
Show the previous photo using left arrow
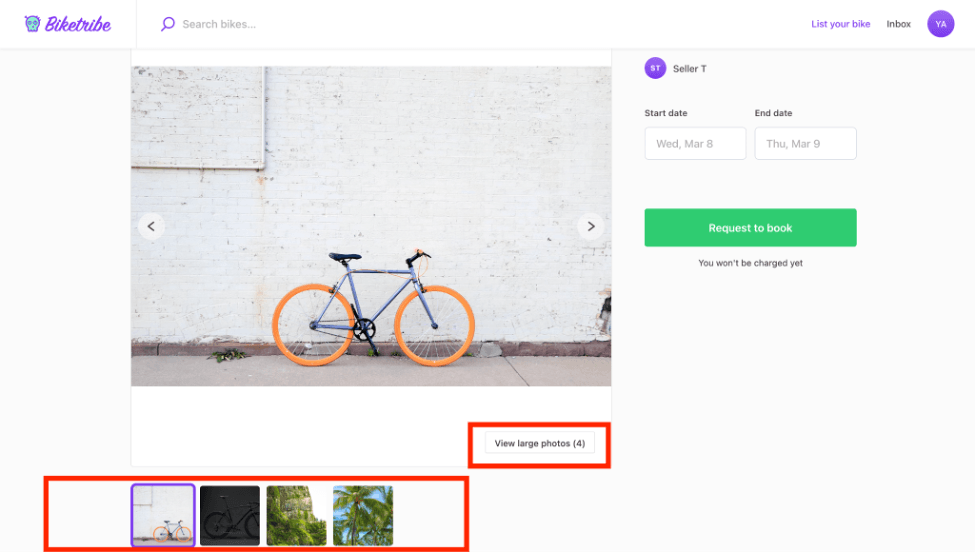(151, 226)
